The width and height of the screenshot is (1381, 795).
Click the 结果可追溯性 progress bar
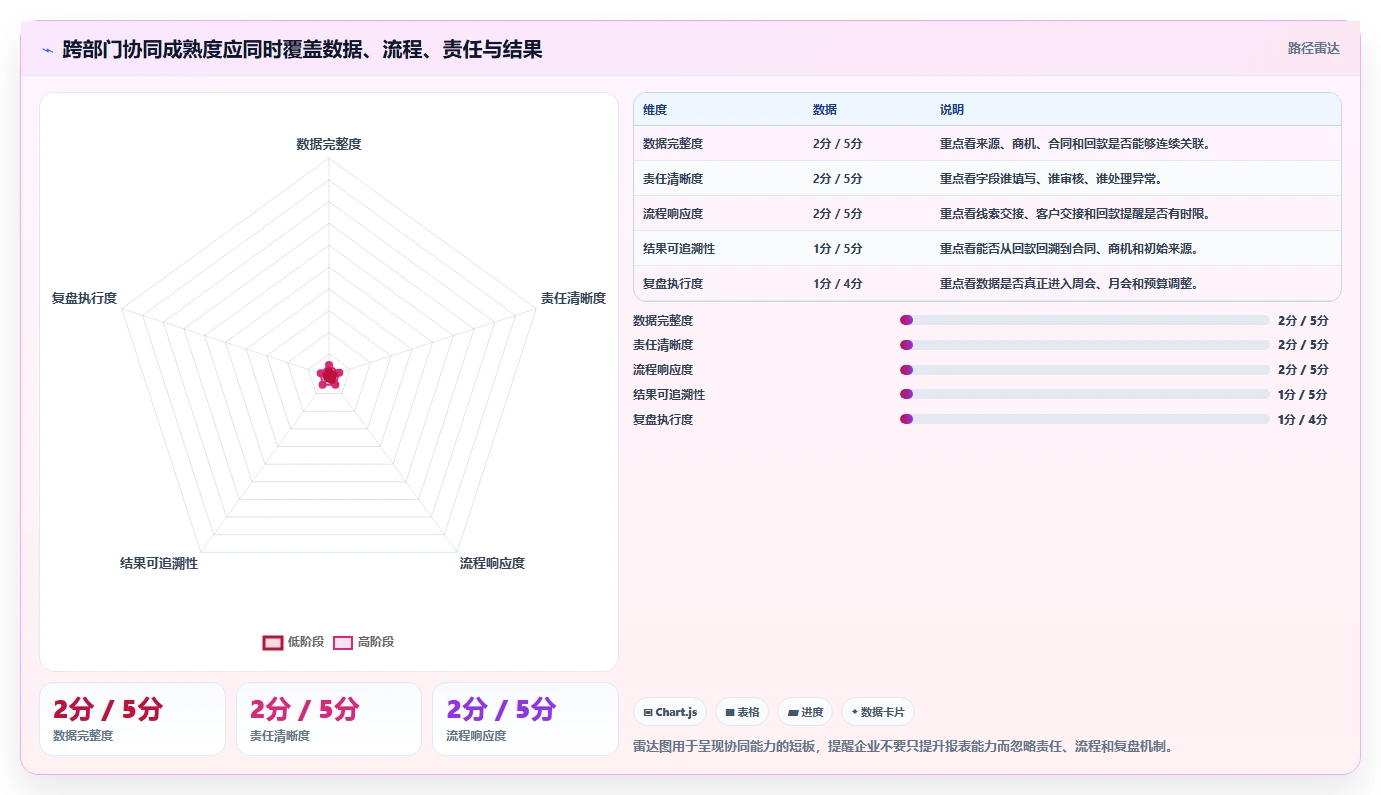pyautogui.click(x=1085, y=394)
